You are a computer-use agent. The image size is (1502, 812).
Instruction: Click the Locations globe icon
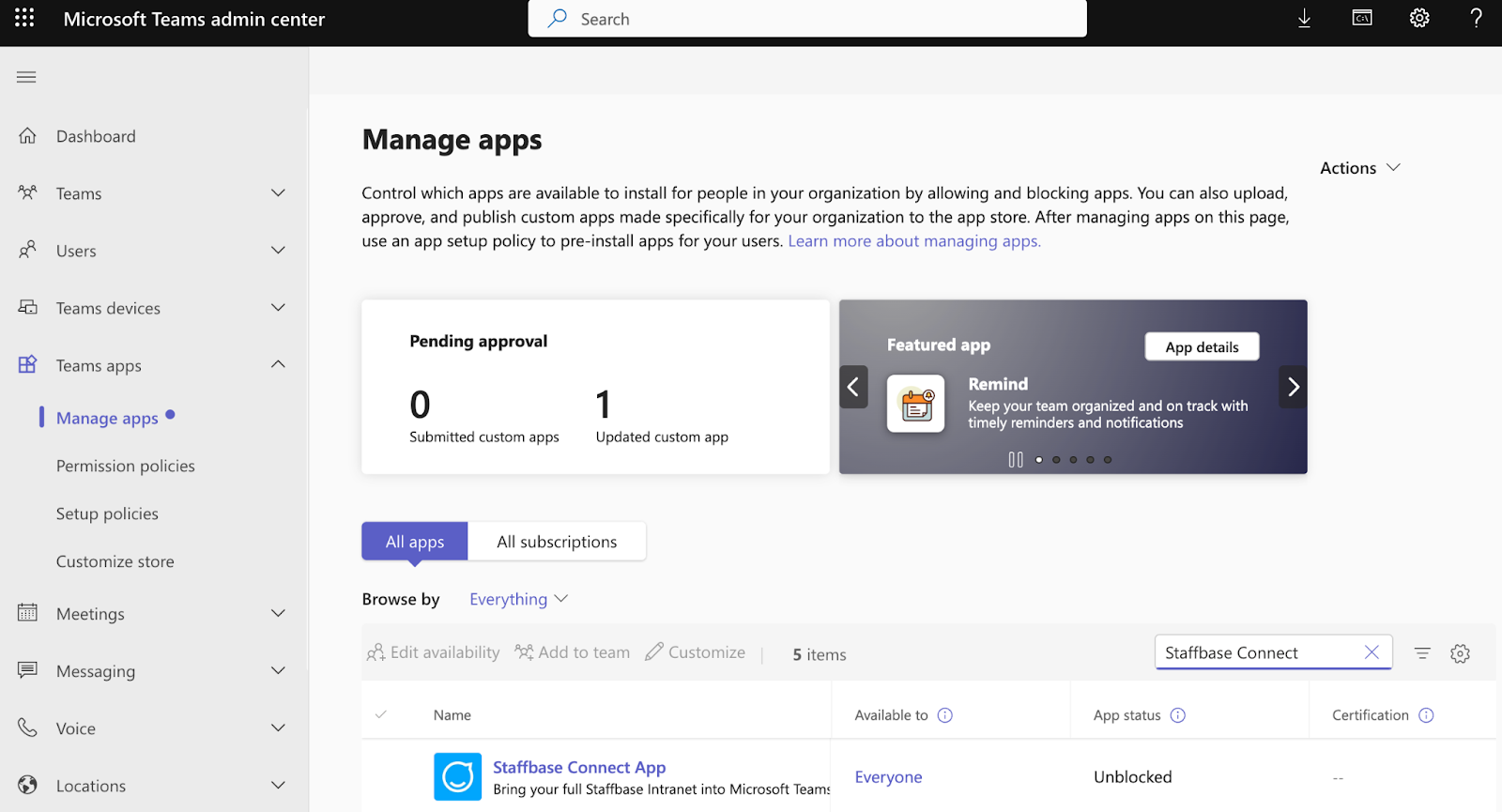click(x=27, y=785)
